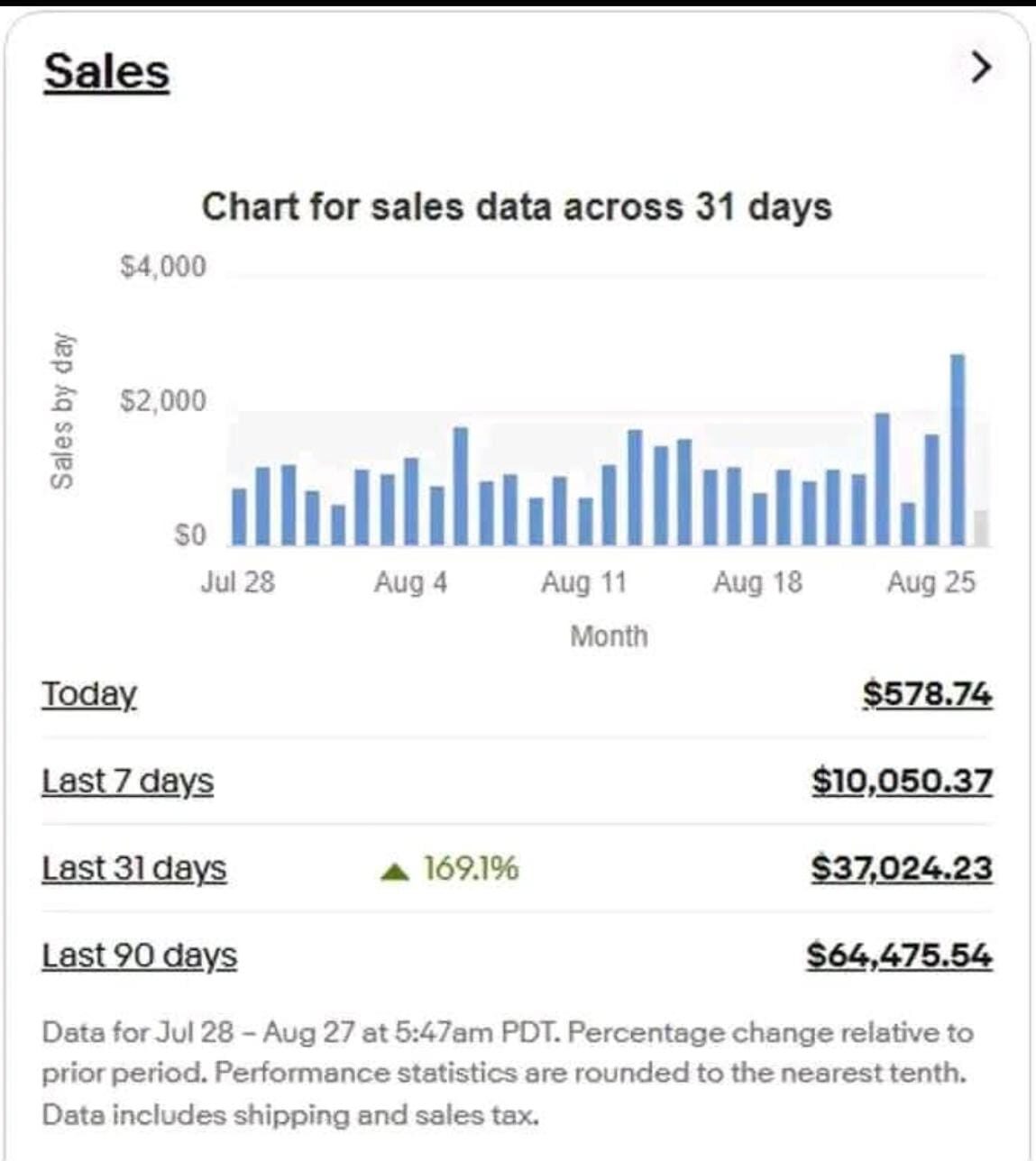Select the Aug 18 date label
Image resolution: width=1036 pixels, height=1161 pixels.
(x=757, y=582)
